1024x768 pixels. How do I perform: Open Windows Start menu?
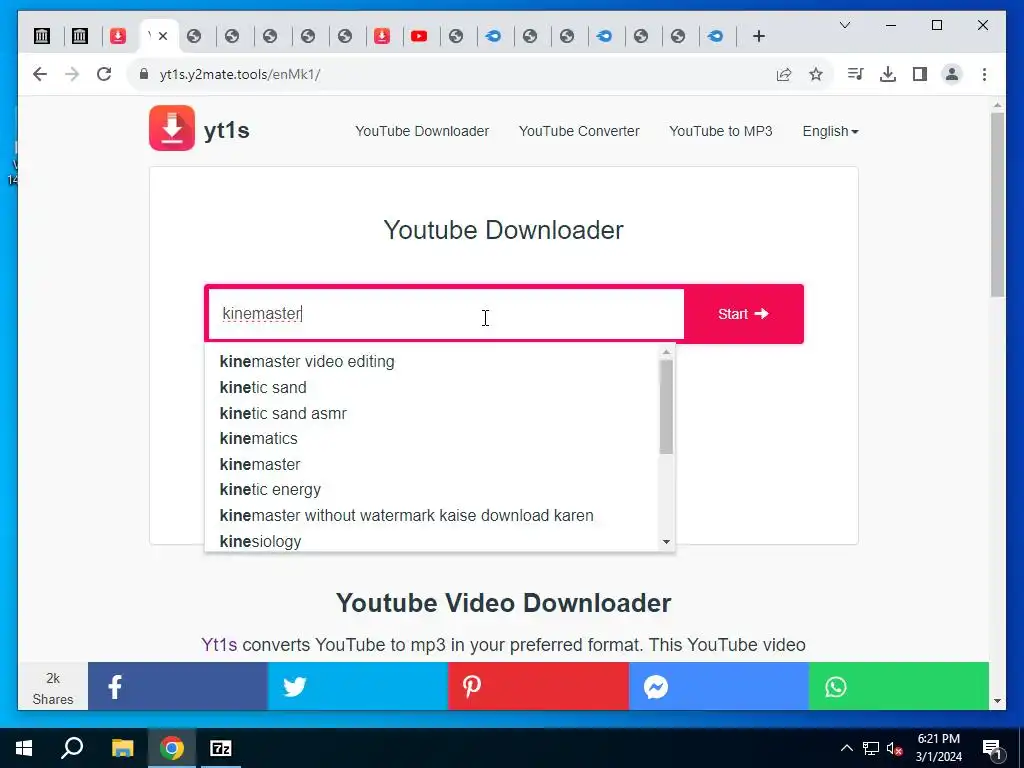24,748
